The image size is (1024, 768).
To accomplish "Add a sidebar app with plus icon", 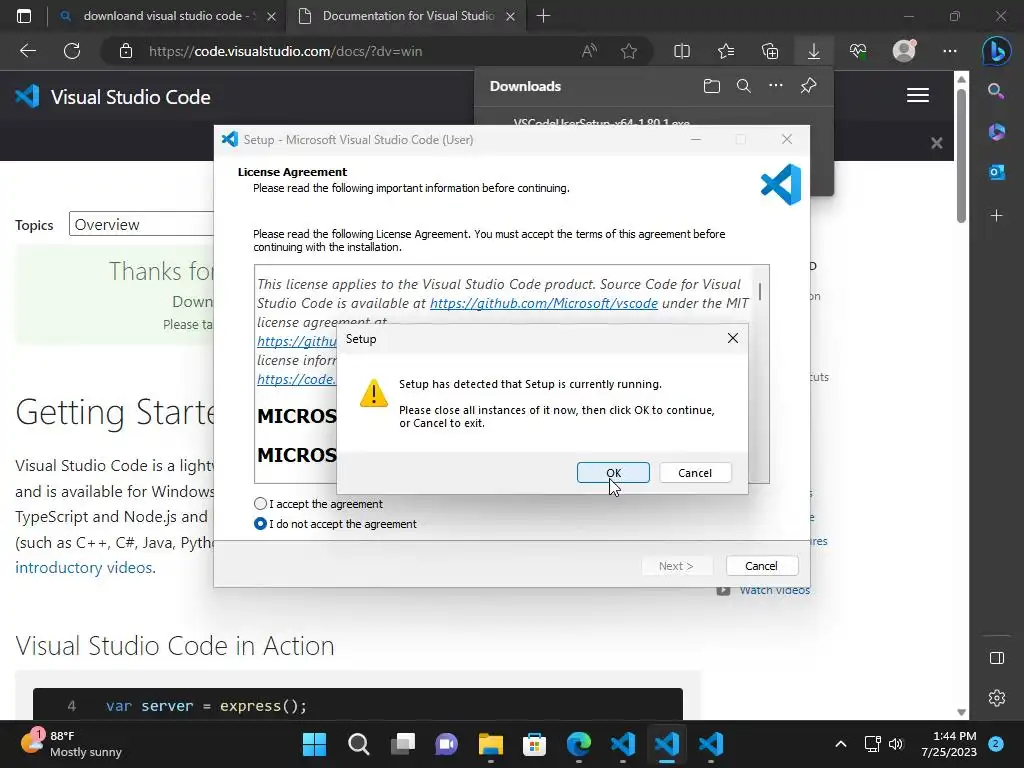I will point(997,216).
